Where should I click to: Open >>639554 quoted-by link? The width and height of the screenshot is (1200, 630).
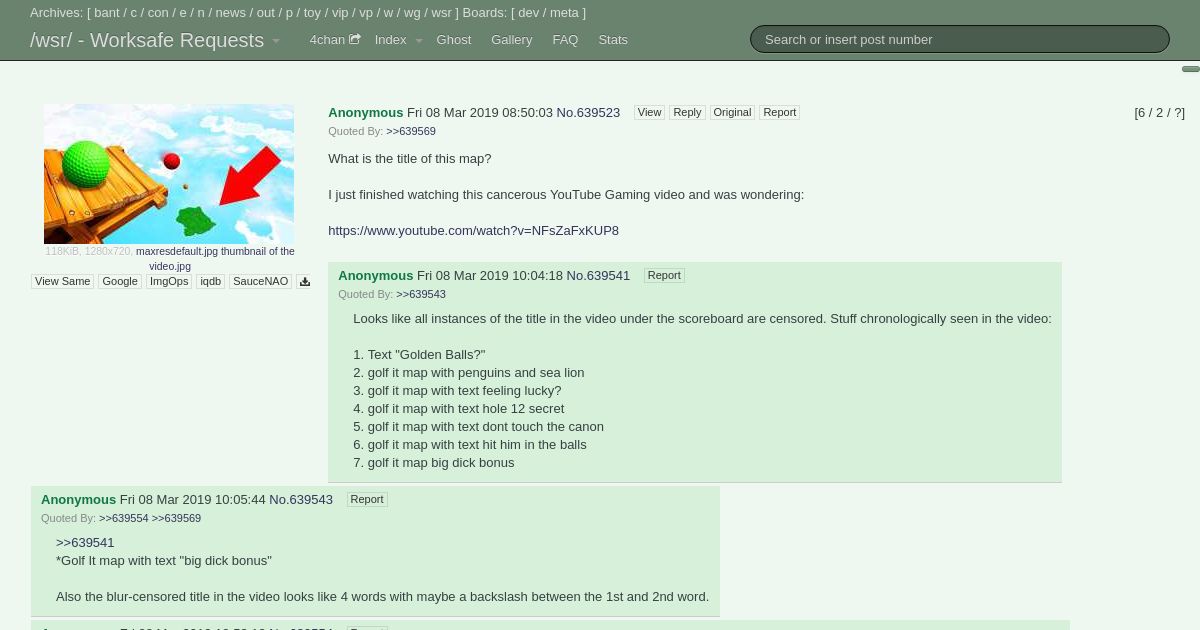(x=124, y=519)
